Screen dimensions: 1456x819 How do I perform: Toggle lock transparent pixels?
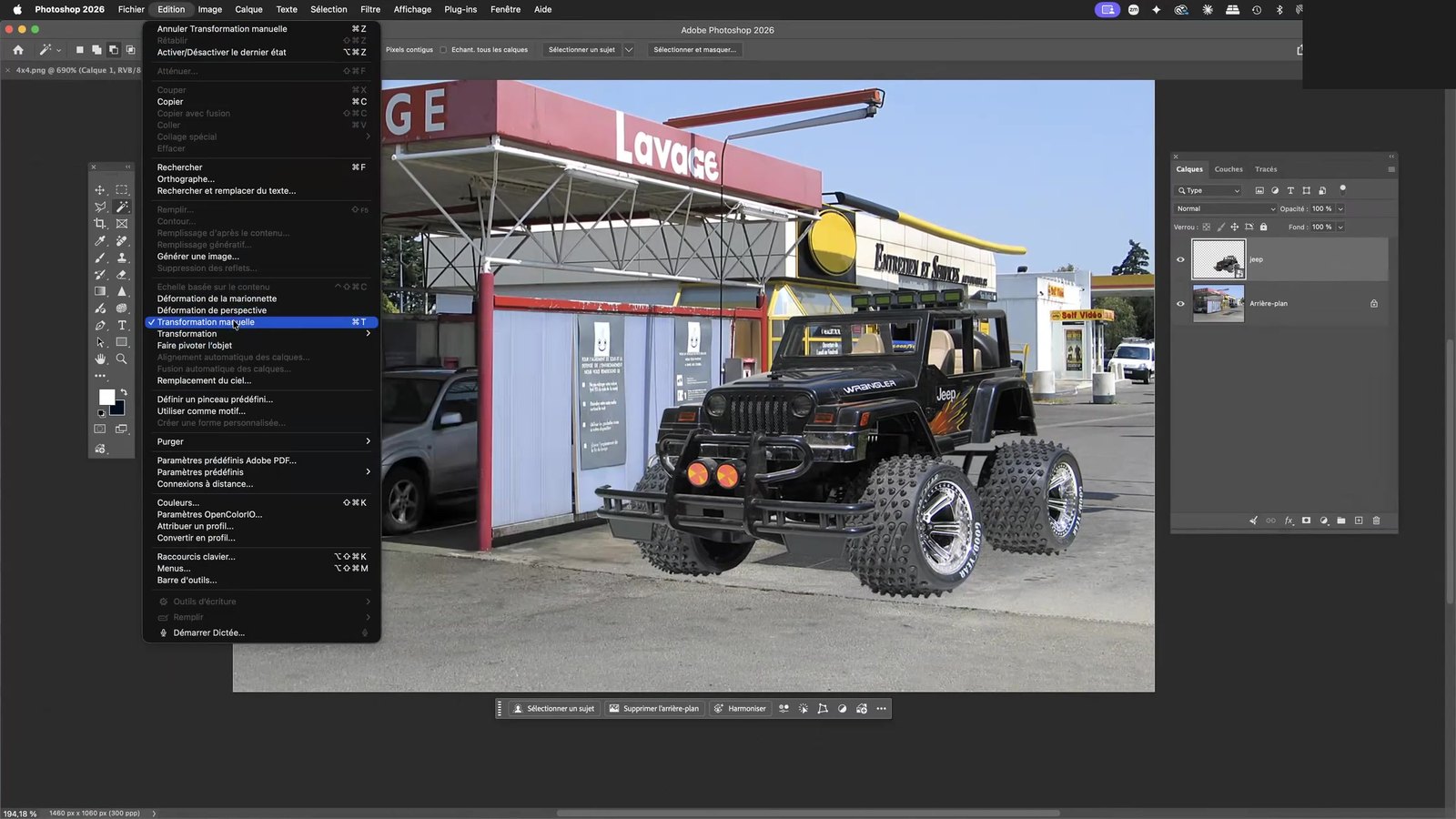point(1207,227)
